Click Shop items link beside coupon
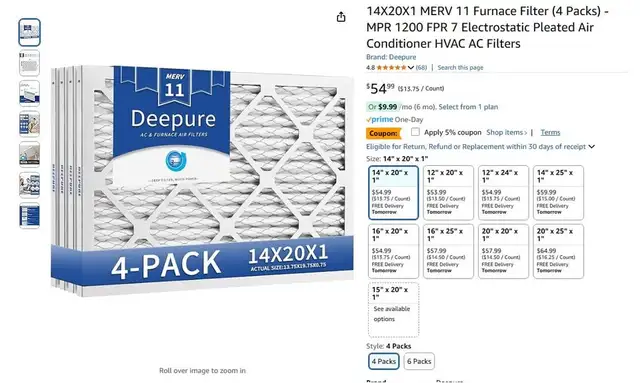The height and width of the screenshot is (383, 640). 507,132
